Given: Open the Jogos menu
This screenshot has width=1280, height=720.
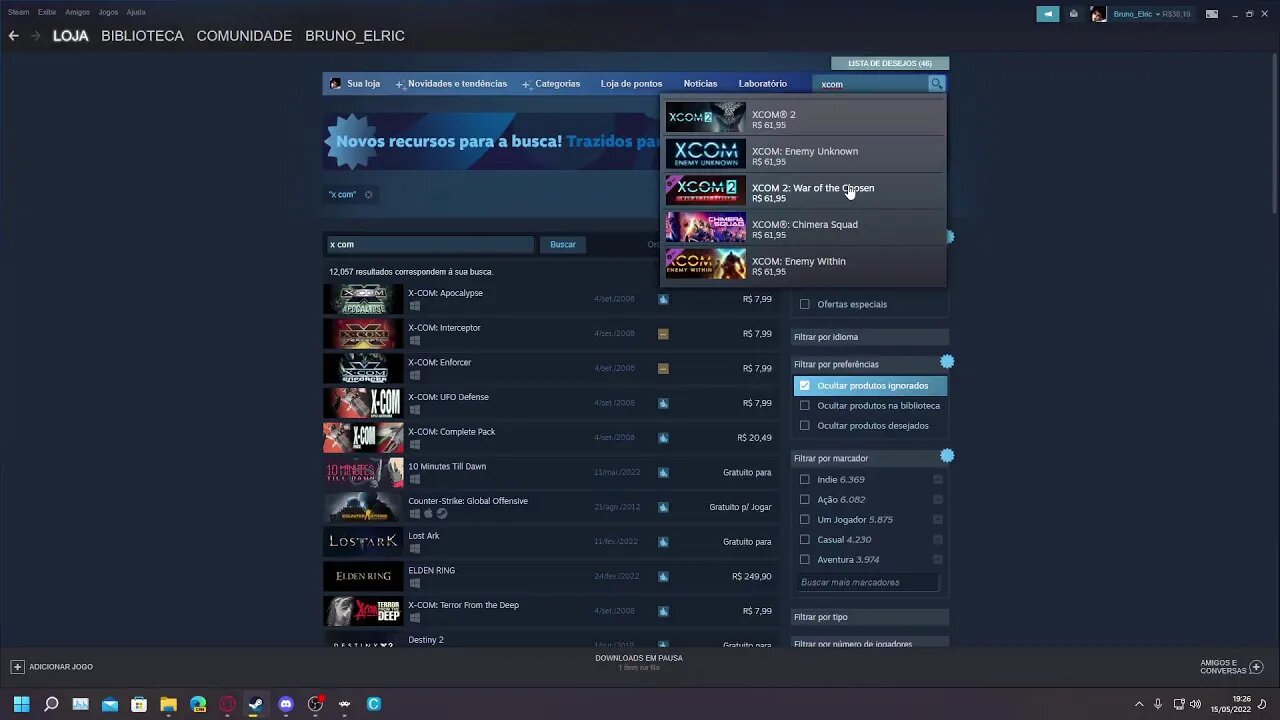Looking at the screenshot, I should tap(108, 12).
